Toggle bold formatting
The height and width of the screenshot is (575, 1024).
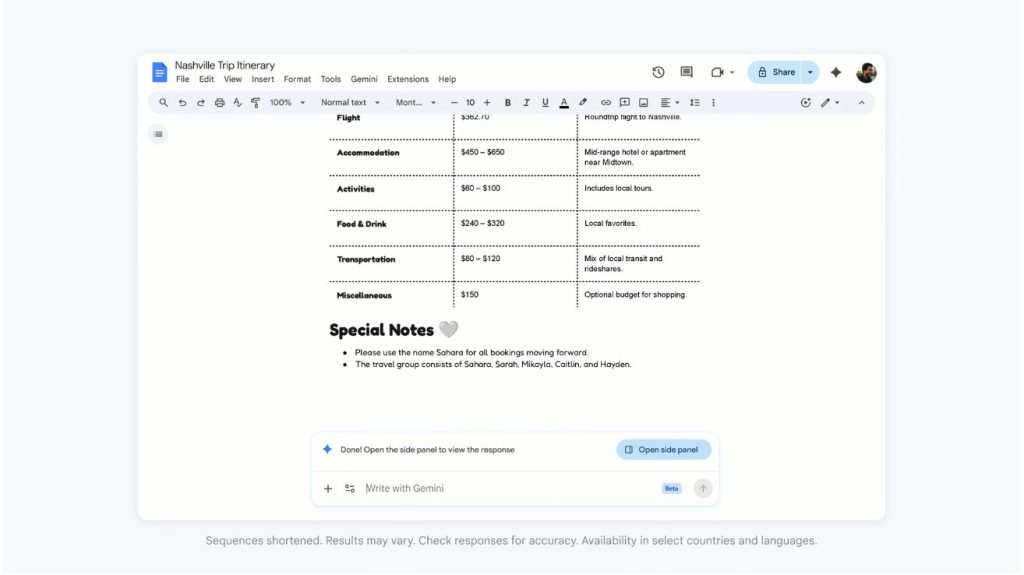[507, 102]
